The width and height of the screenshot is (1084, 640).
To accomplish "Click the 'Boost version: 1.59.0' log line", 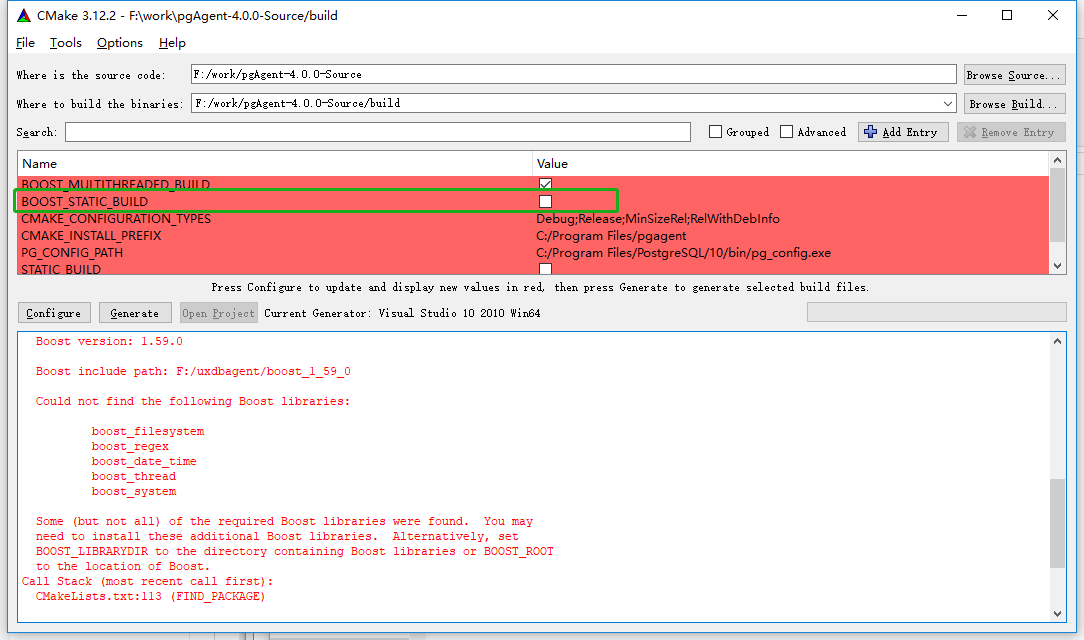I will pos(109,341).
